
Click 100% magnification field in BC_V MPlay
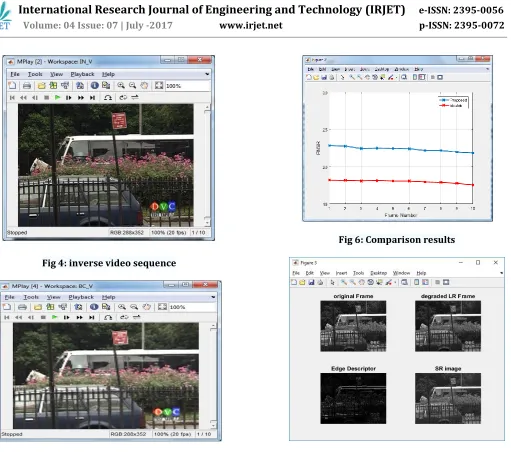click(x=192, y=307)
